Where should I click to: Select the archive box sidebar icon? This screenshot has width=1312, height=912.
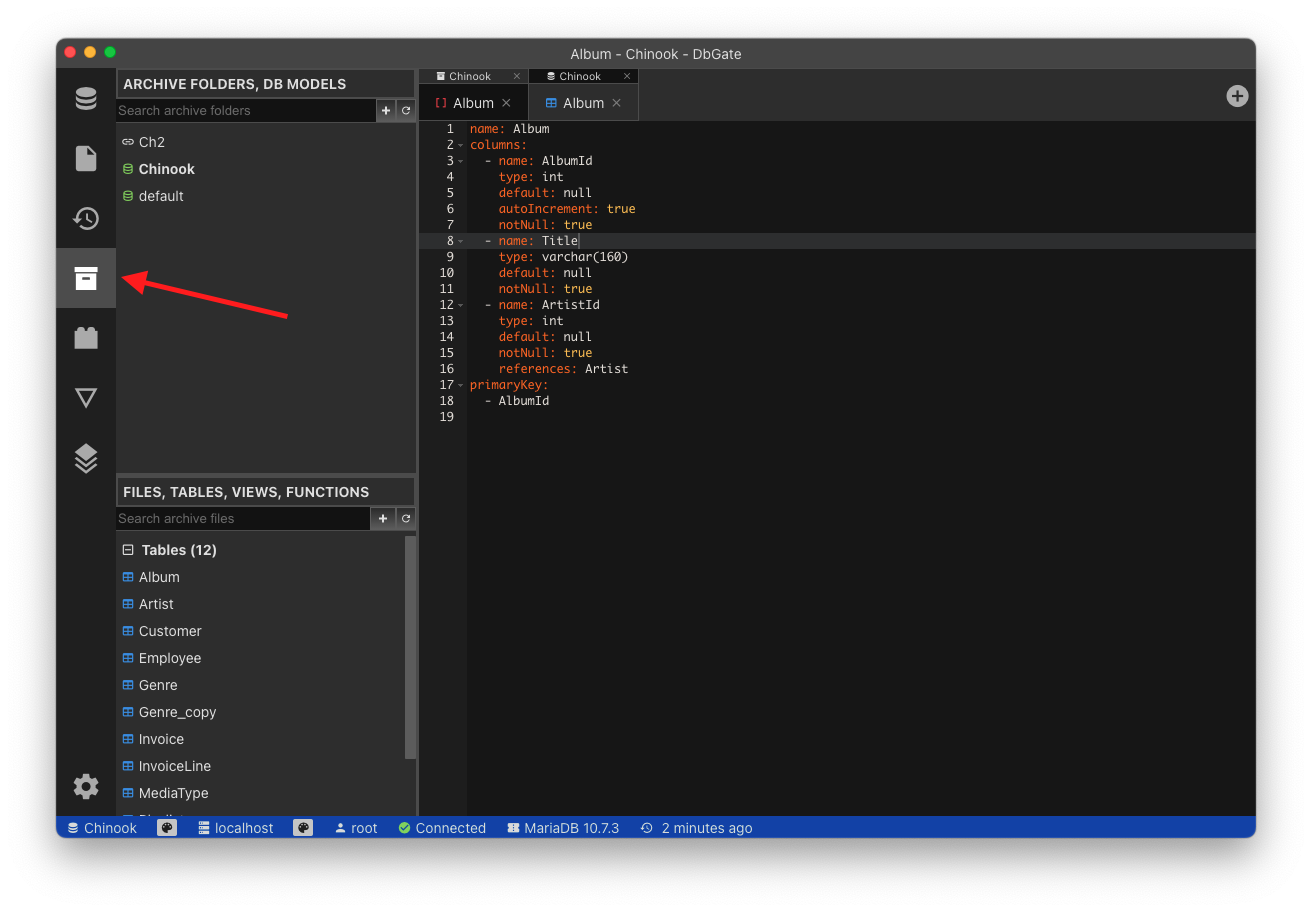(86, 278)
